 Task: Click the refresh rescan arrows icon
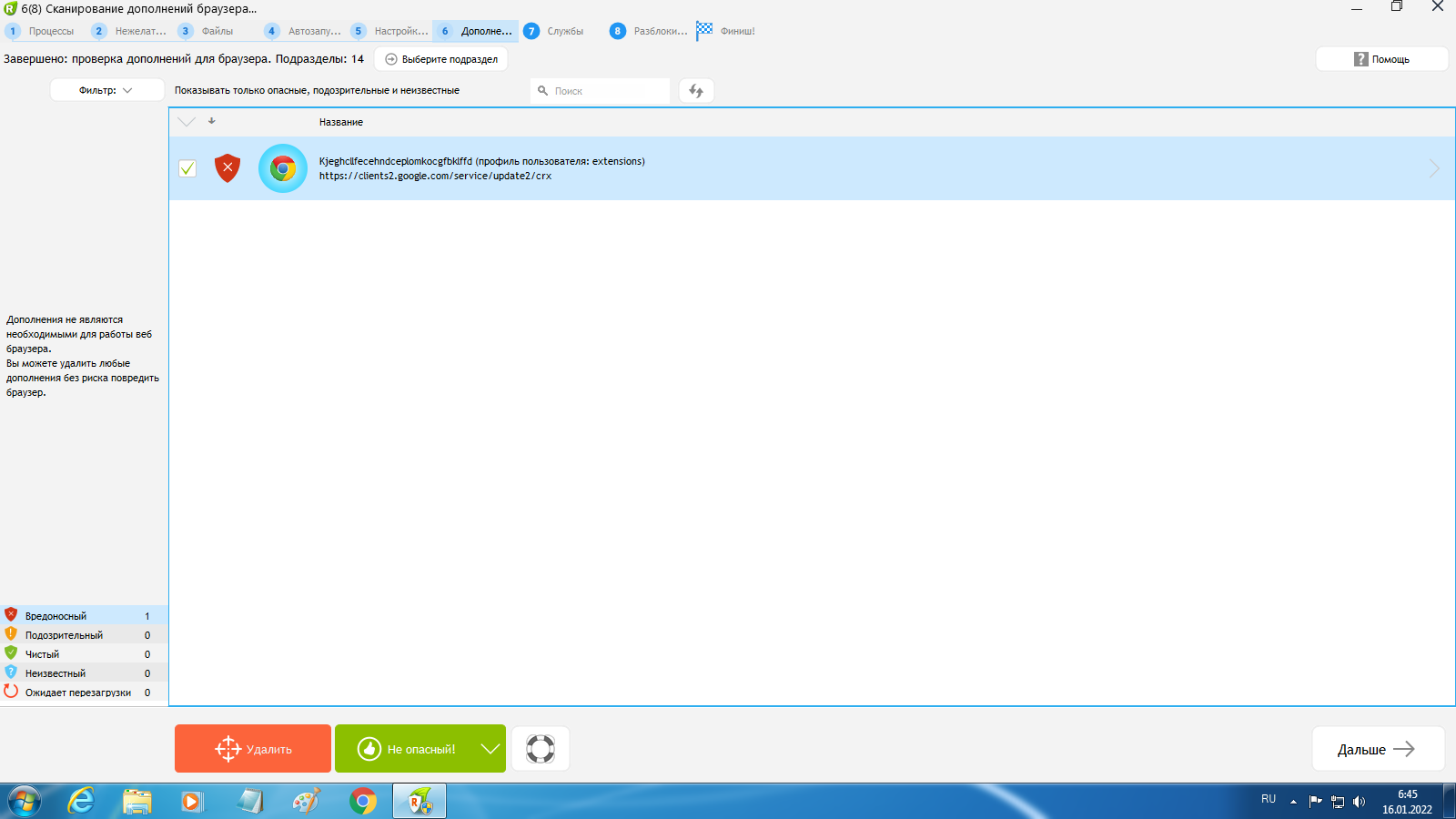click(696, 91)
